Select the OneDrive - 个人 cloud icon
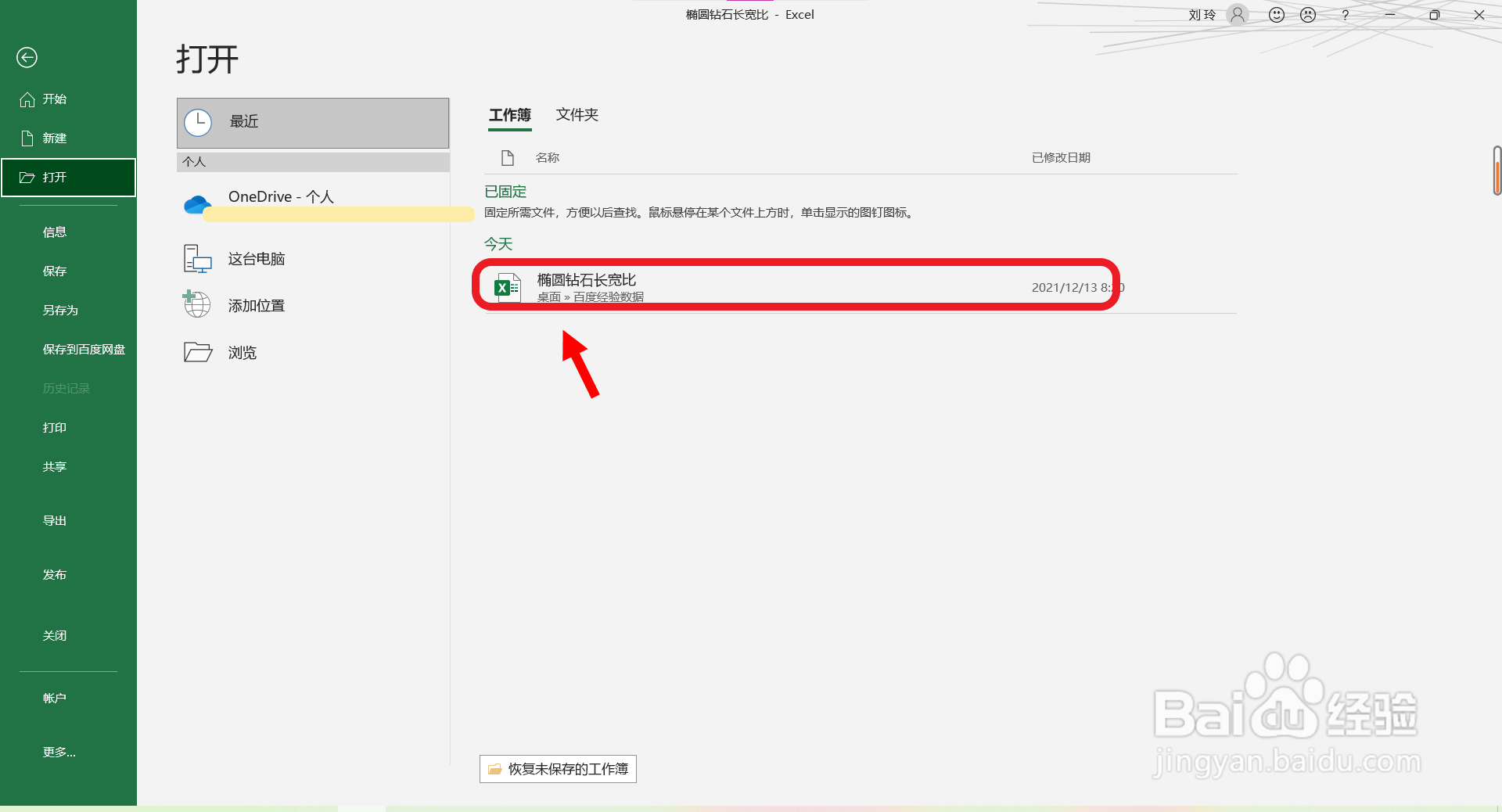 [x=197, y=201]
